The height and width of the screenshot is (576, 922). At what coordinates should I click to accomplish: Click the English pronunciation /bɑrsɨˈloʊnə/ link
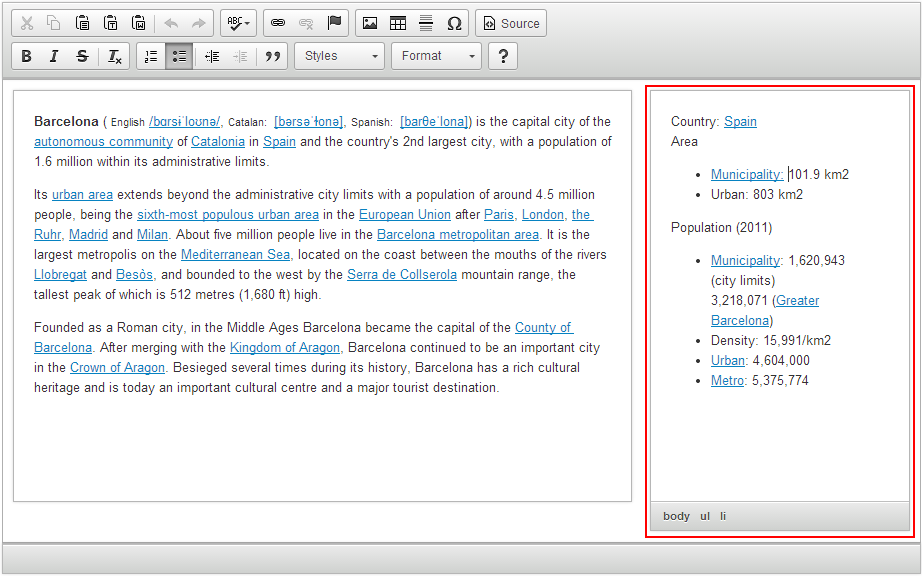point(185,122)
